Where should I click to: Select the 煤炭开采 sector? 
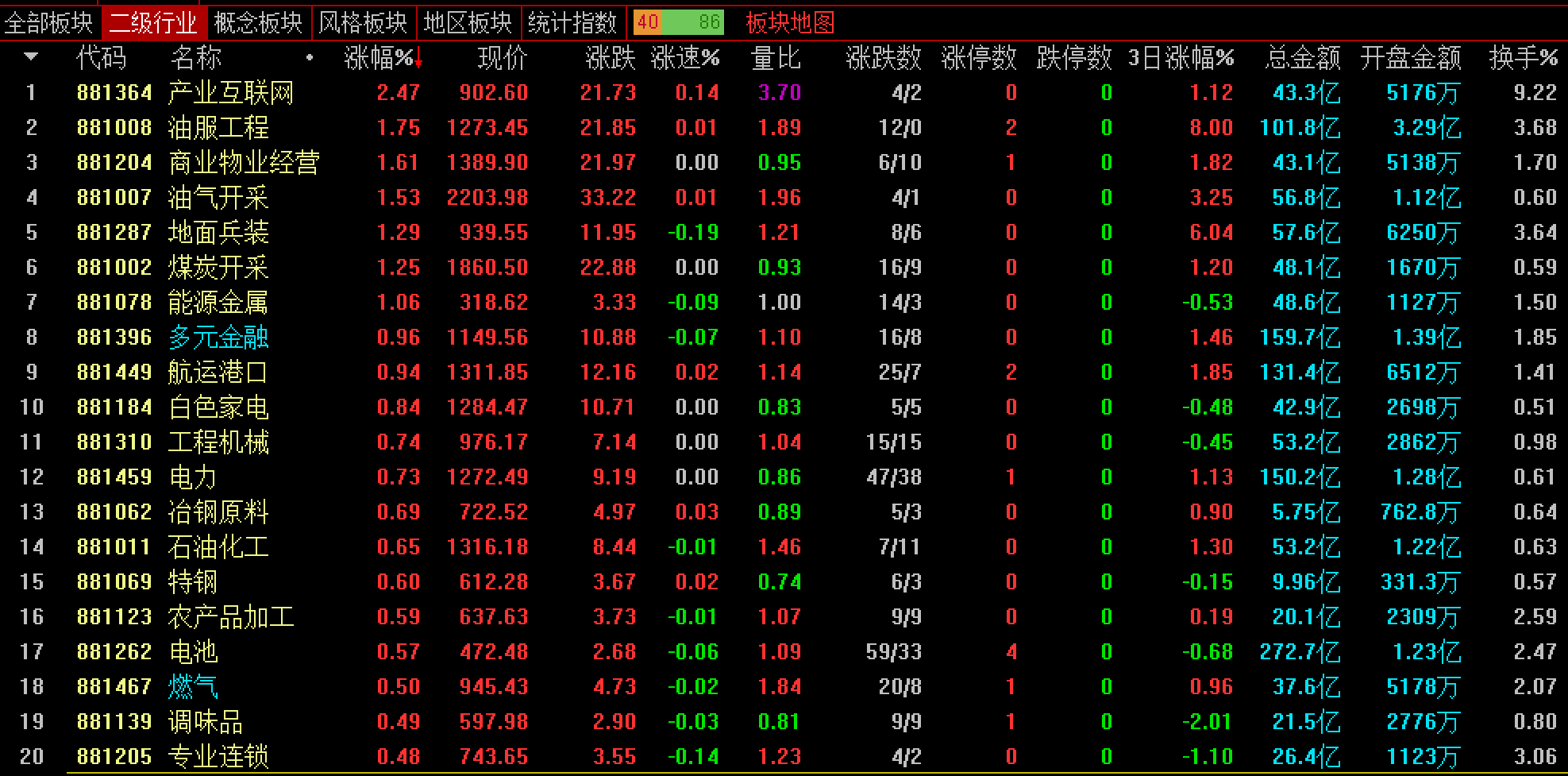(218, 268)
